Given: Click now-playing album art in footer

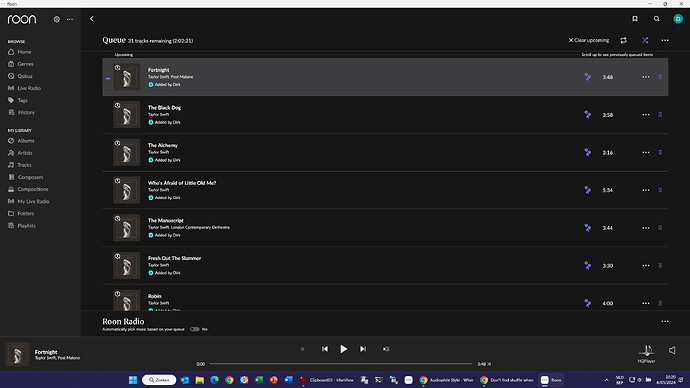Looking at the screenshot, I should tap(17, 354).
